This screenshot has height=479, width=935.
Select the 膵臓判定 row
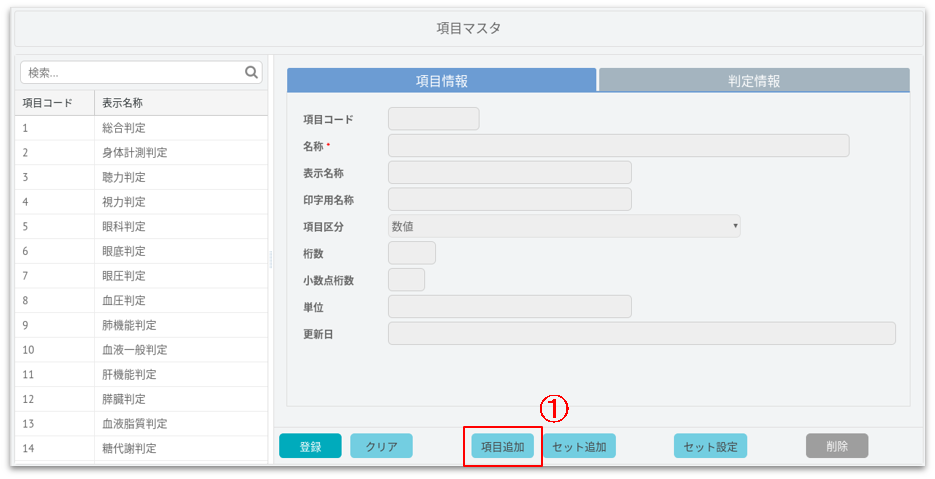(141, 399)
